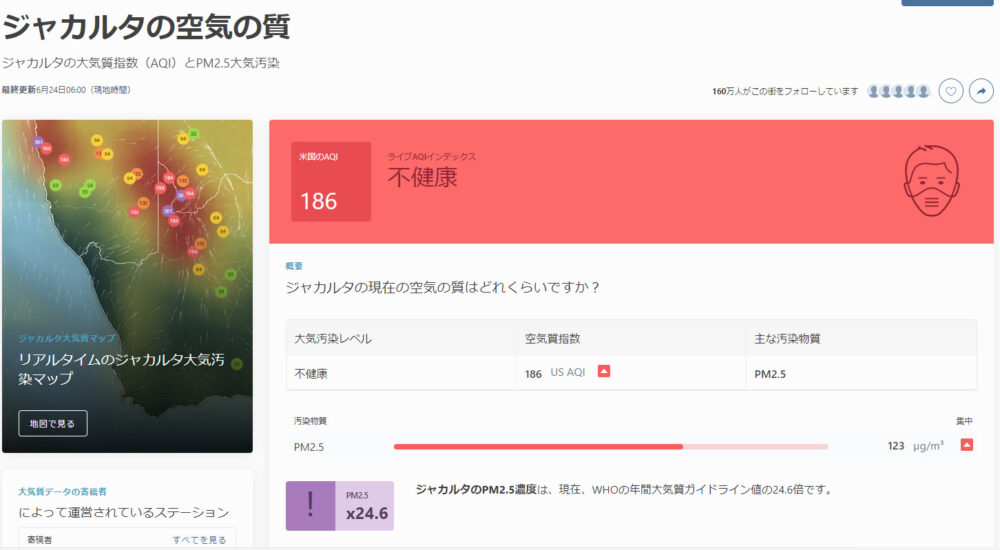Click the purple exclamation warning icon
This screenshot has height=550, width=1000.
click(310, 505)
